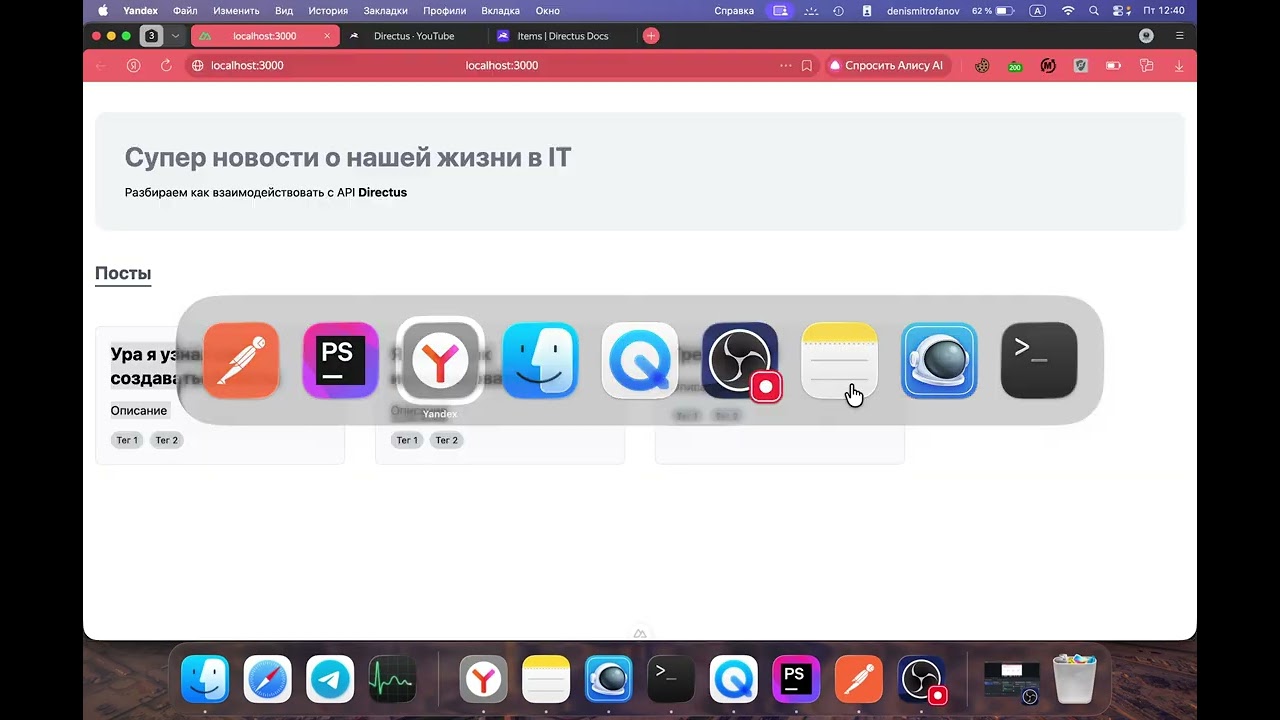Open the Закладки menu
This screenshot has height=720, width=1280.
[385, 11]
